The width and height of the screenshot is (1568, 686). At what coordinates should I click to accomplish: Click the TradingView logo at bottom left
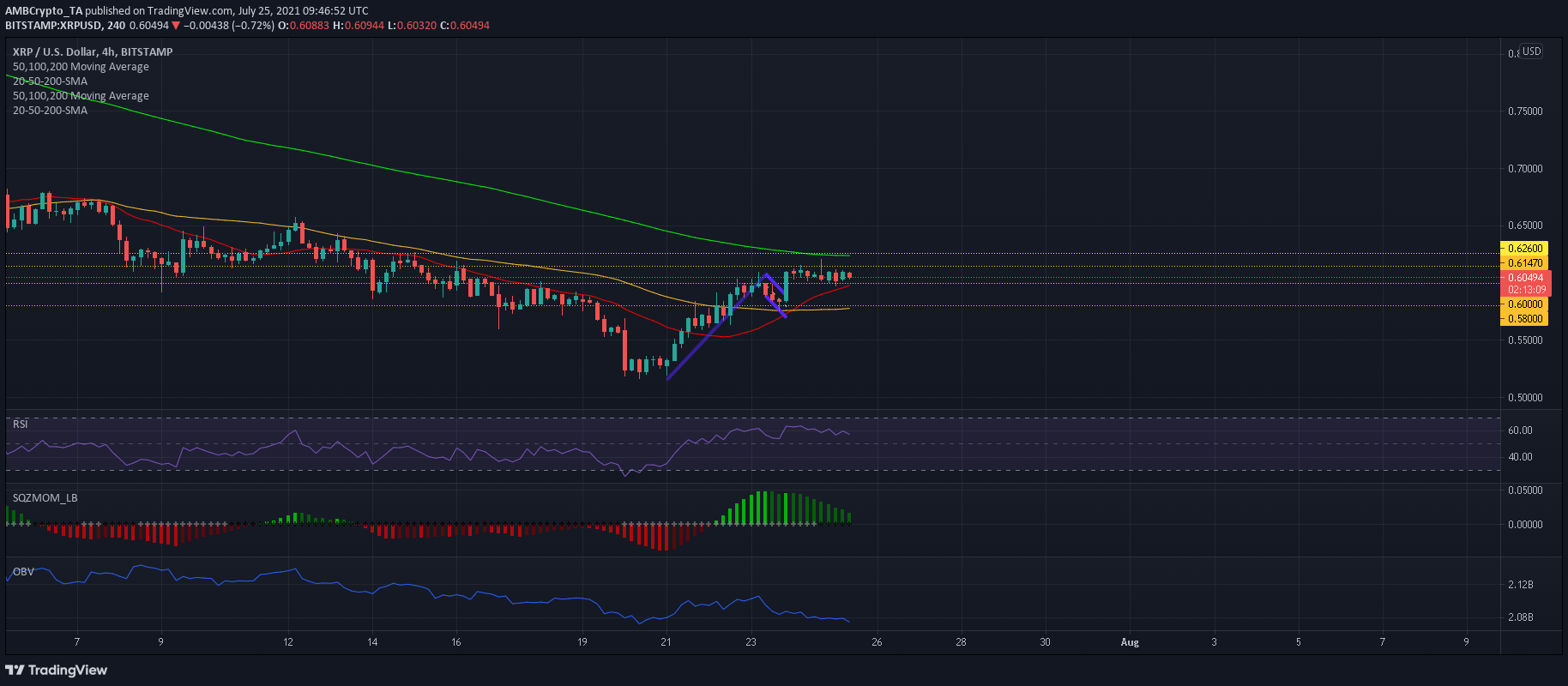point(57,670)
